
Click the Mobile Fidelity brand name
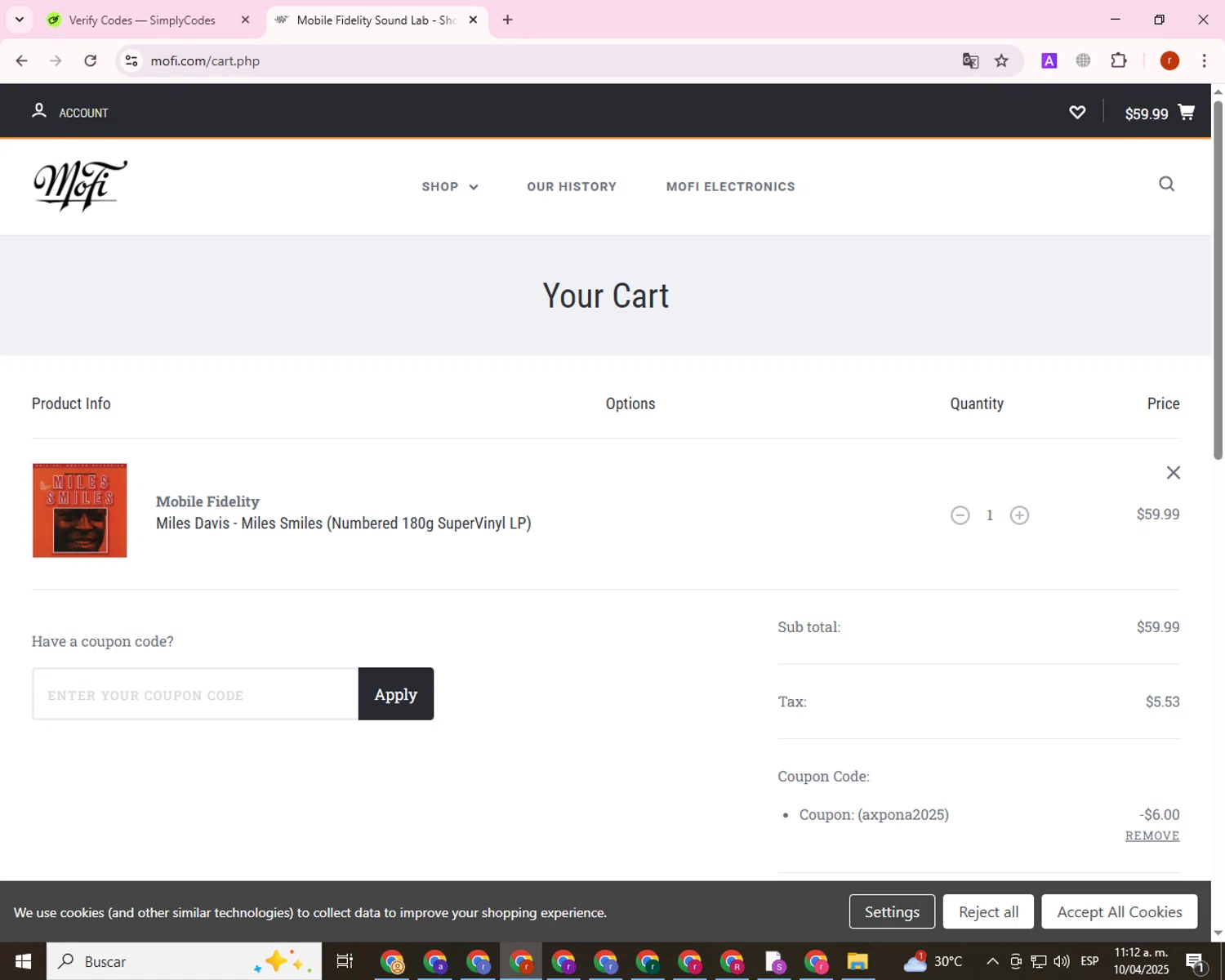[207, 501]
